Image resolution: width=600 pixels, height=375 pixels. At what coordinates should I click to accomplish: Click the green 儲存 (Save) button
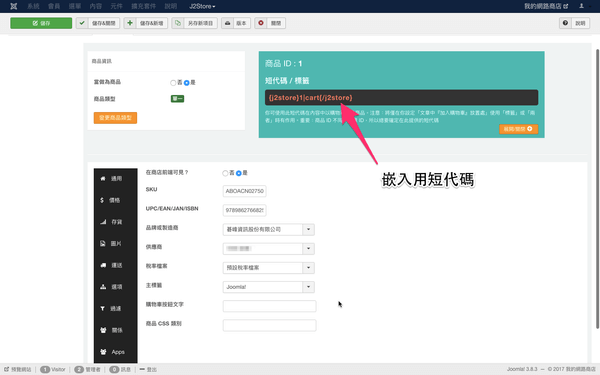41,23
